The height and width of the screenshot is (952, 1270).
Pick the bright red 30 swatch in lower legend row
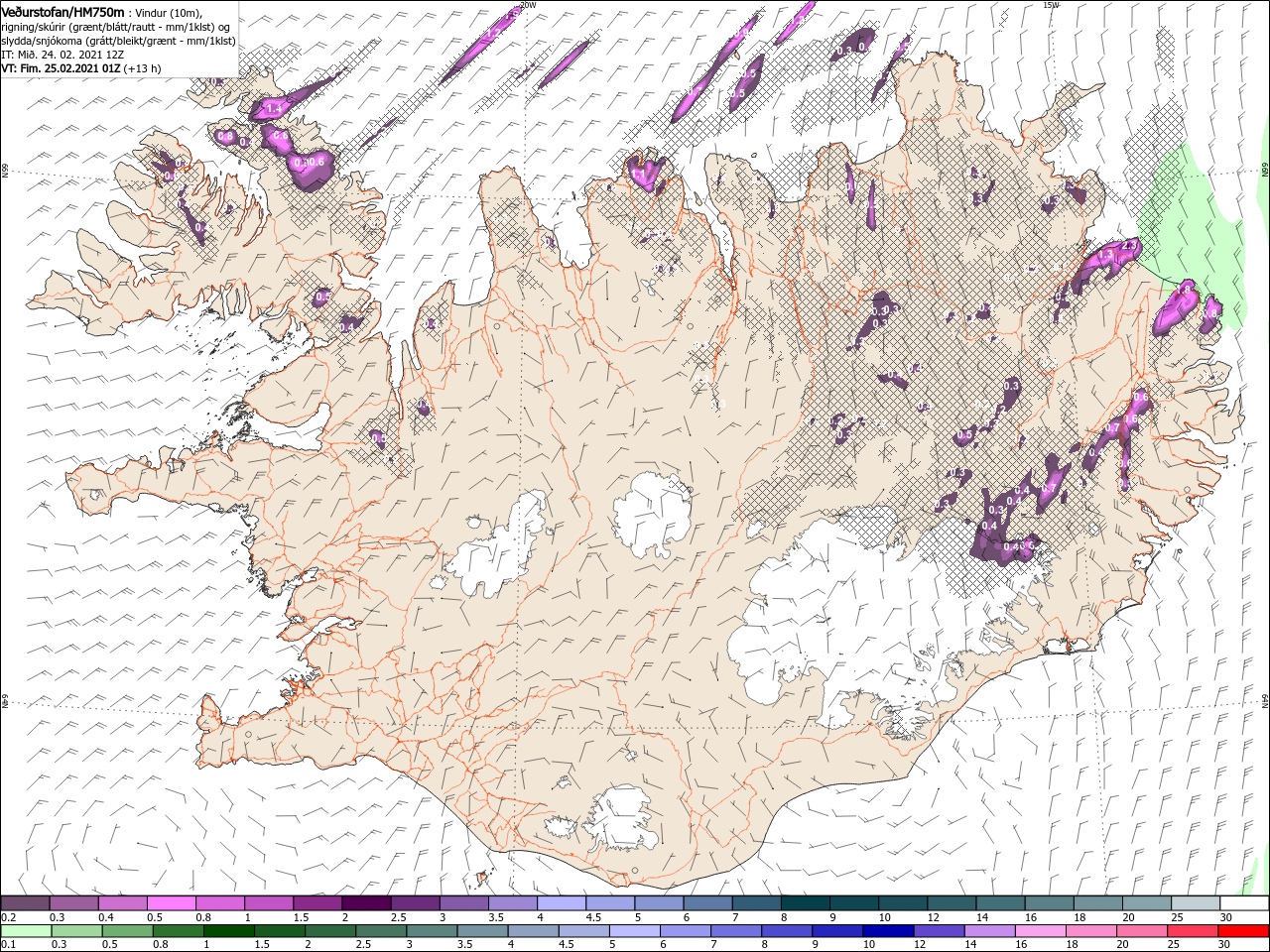pos(1244,931)
